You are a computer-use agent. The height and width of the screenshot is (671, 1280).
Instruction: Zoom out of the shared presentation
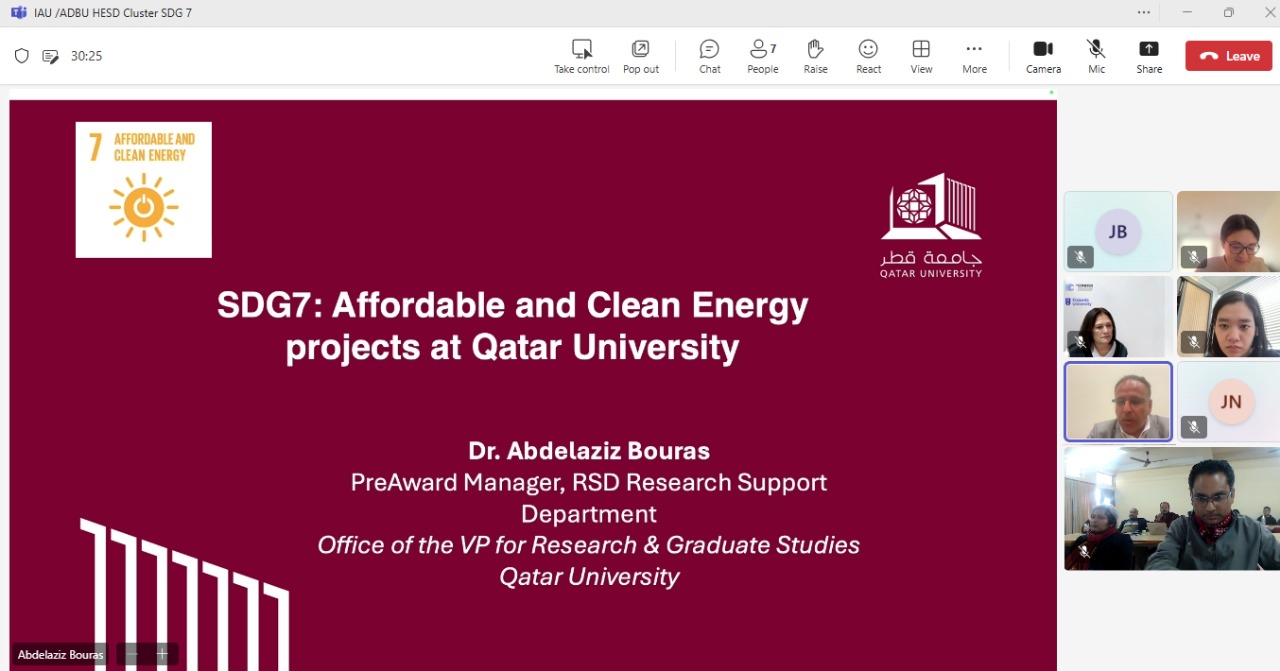(132, 654)
